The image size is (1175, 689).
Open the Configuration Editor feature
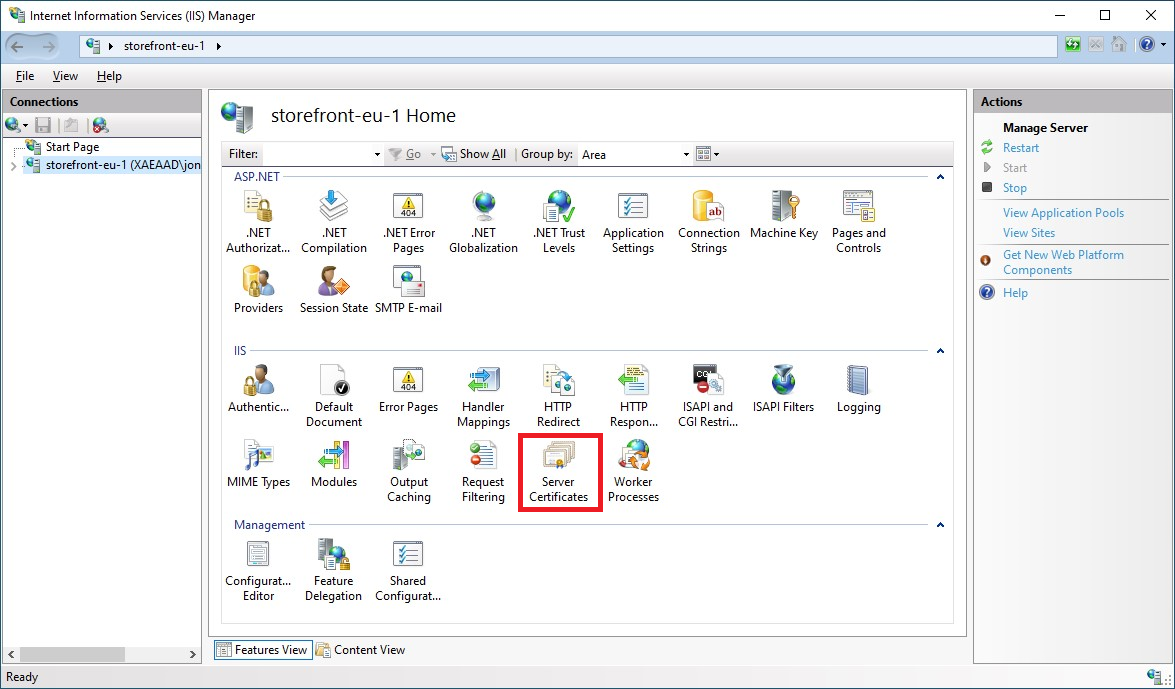pyautogui.click(x=259, y=570)
